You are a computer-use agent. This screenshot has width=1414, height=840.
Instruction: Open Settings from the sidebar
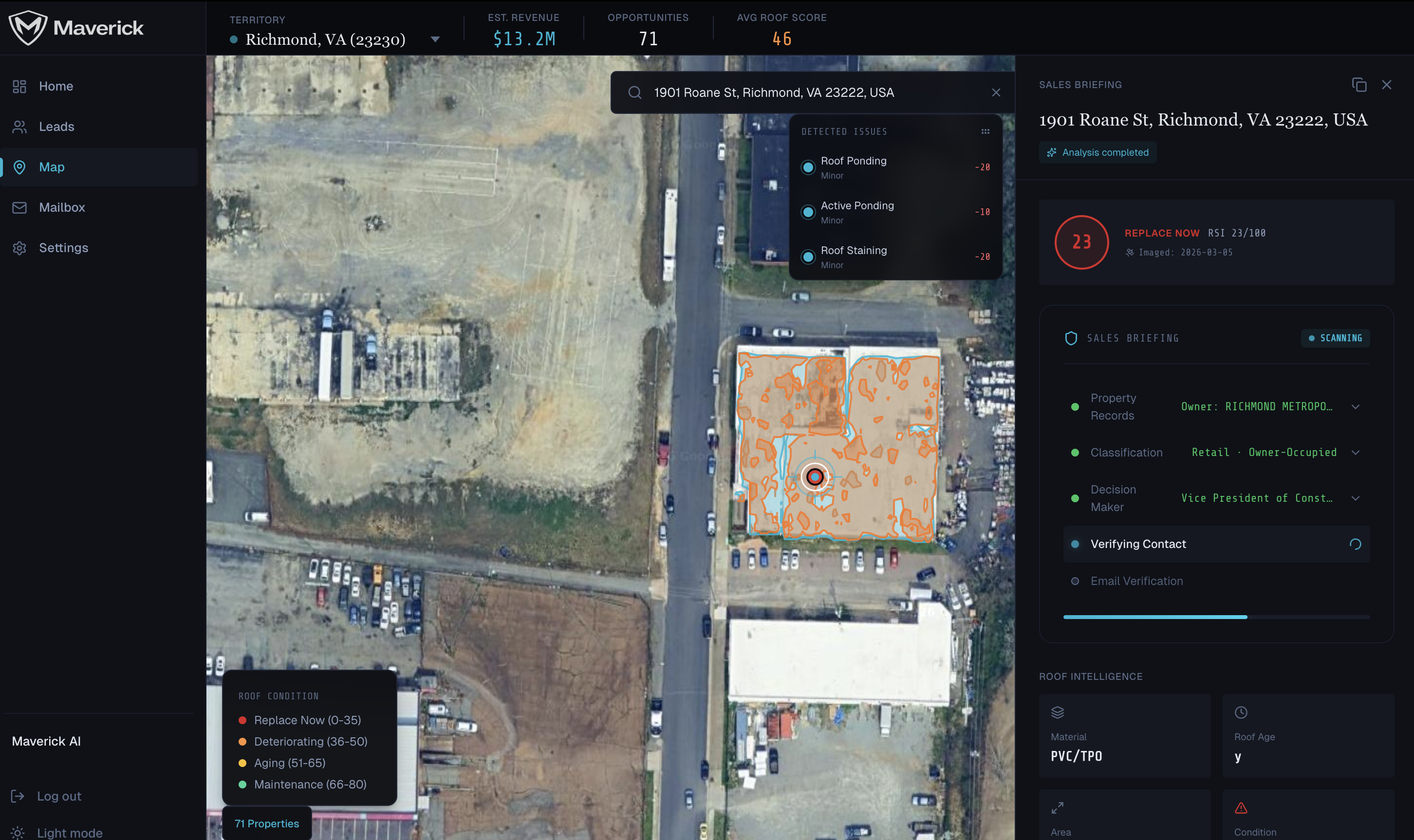click(99, 247)
